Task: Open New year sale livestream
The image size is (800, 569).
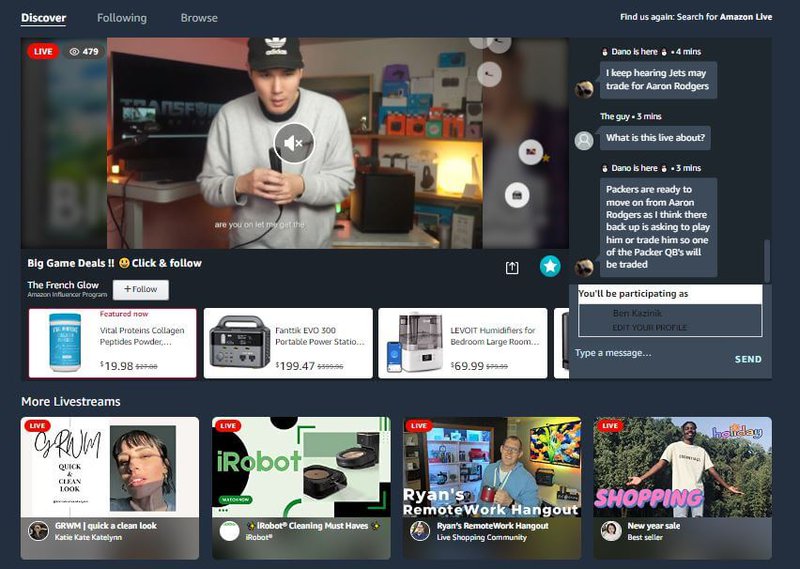Action: pyautogui.click(x=683, y=488)
